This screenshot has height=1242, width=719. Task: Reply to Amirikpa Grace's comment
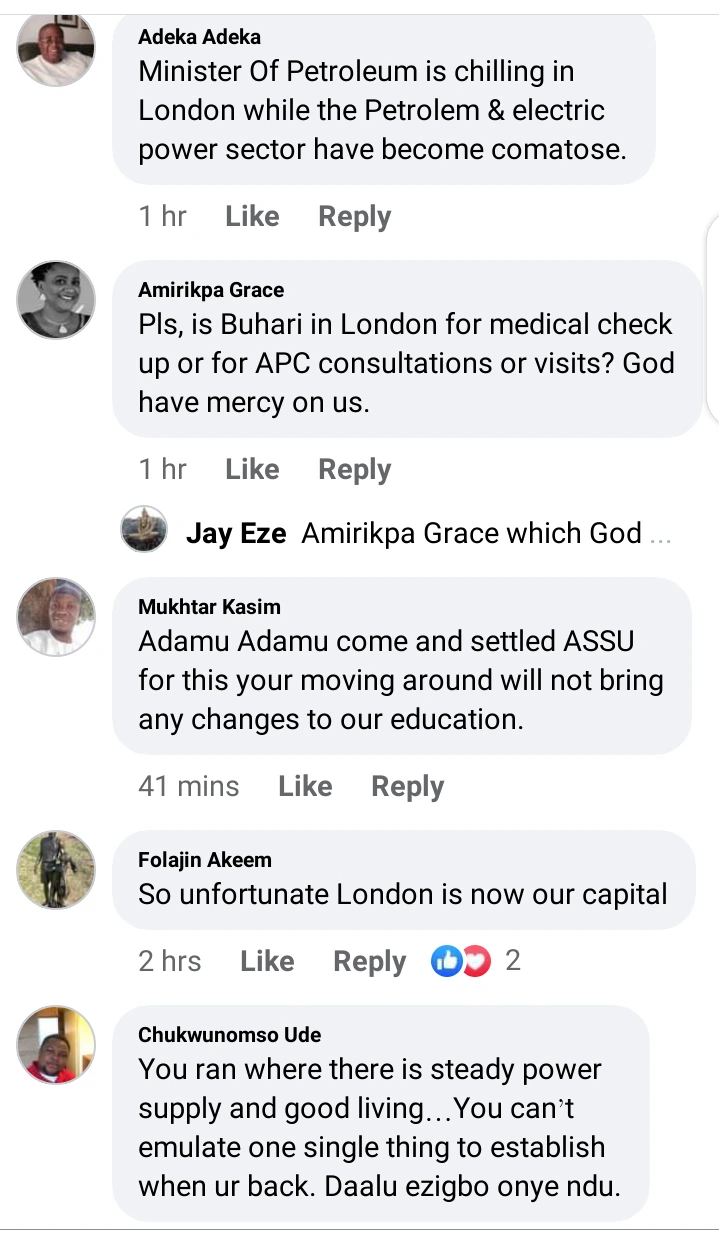354,470
